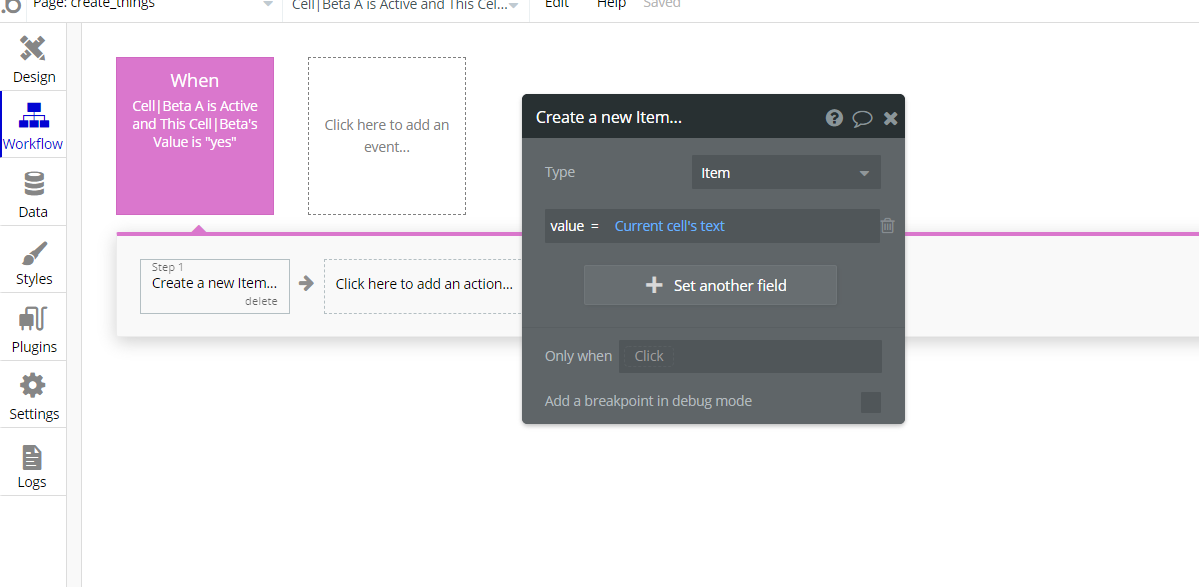Click the value field name label
This screenshot has height=587, width=1199.
[567, 226]
